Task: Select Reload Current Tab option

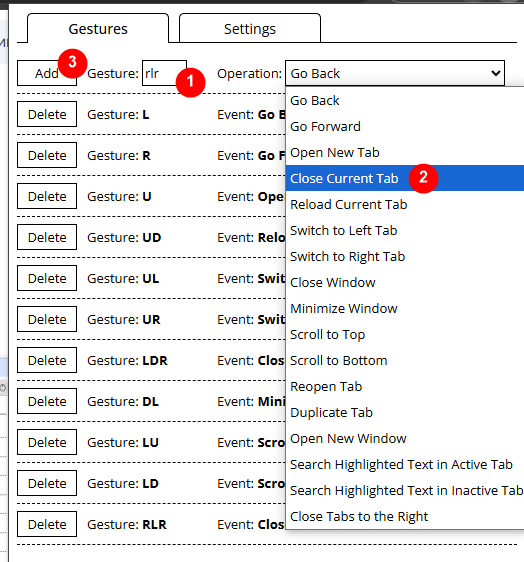Action: pyautogui.click(x=405, y=204)
